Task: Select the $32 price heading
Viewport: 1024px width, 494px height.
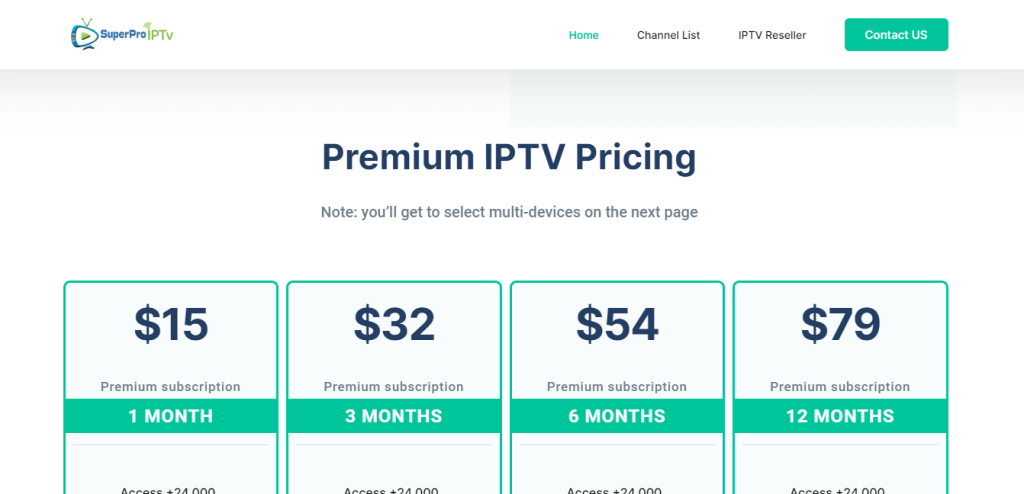Action: 394,324
